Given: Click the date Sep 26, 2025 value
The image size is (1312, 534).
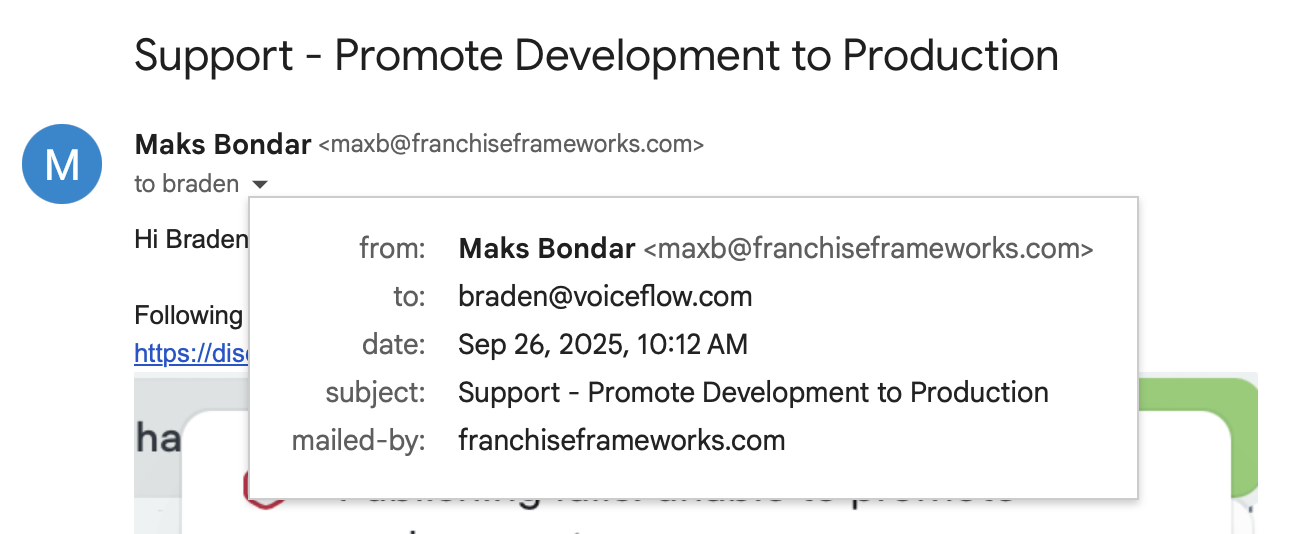Looking at the screenshot, I should 602,345.
